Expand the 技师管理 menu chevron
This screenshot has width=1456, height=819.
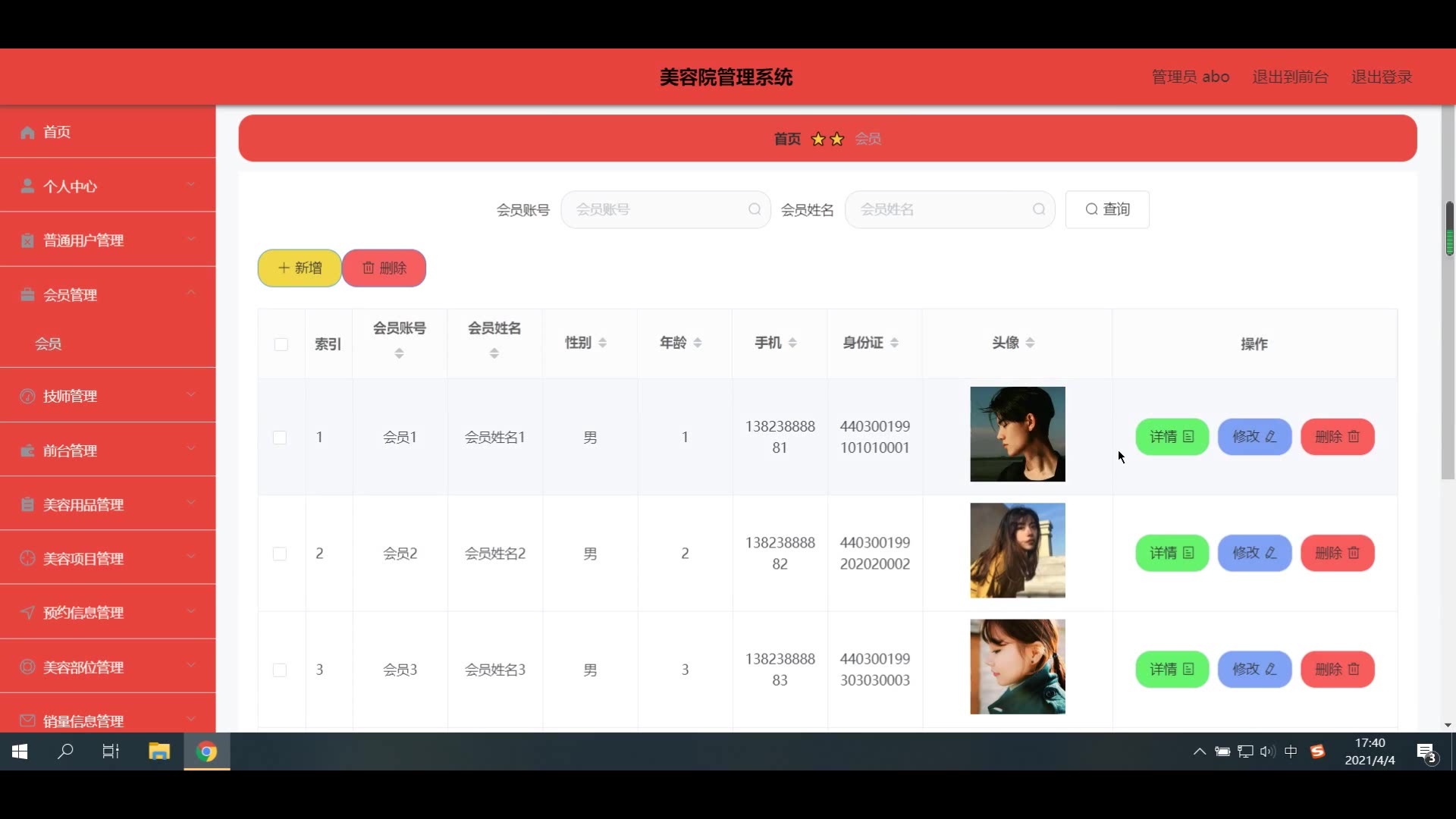click(x=191, y=394)
